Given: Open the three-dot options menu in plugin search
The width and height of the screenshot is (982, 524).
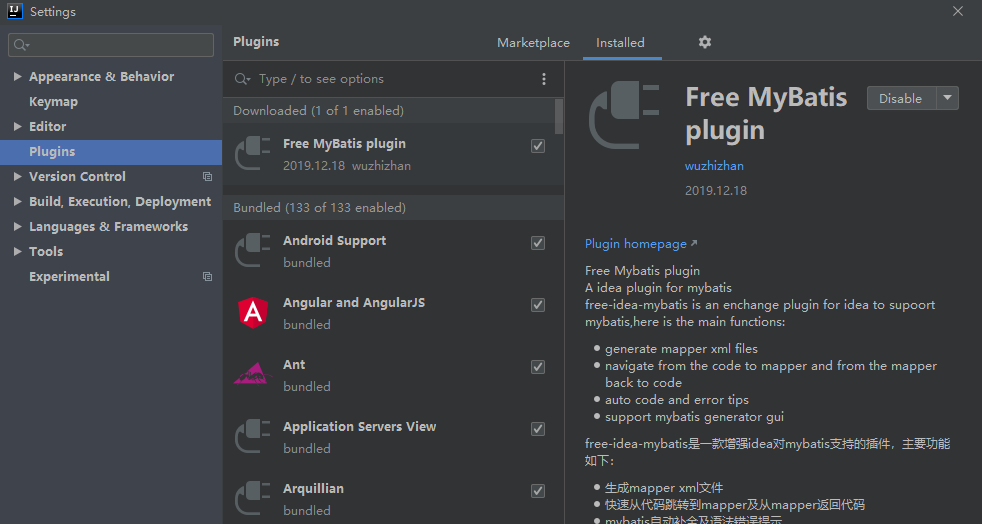Looking at the screenshot, I should pyautogui.click(x=544, y=79).
